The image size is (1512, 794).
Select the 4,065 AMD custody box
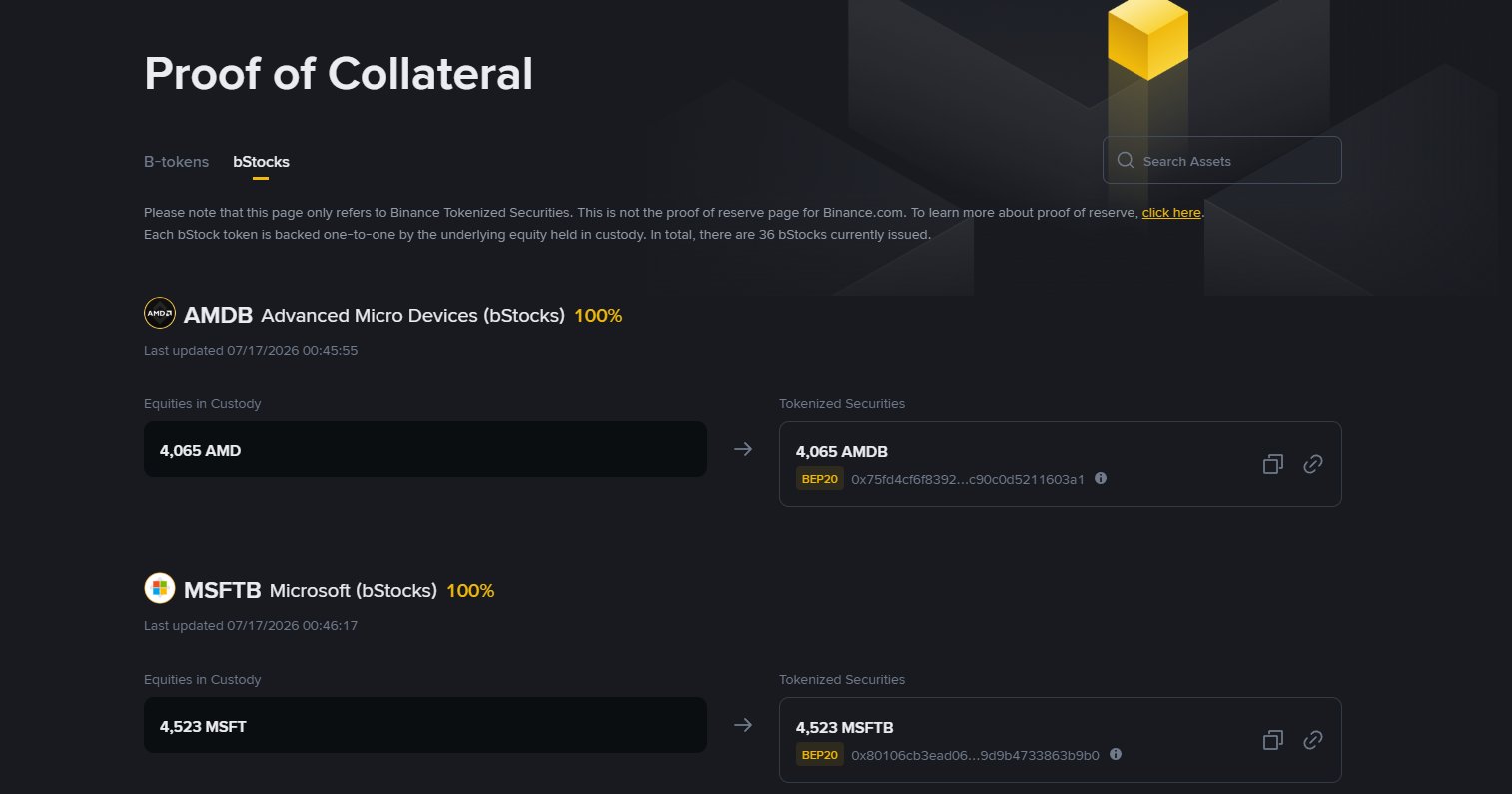[x=425, y=449]
